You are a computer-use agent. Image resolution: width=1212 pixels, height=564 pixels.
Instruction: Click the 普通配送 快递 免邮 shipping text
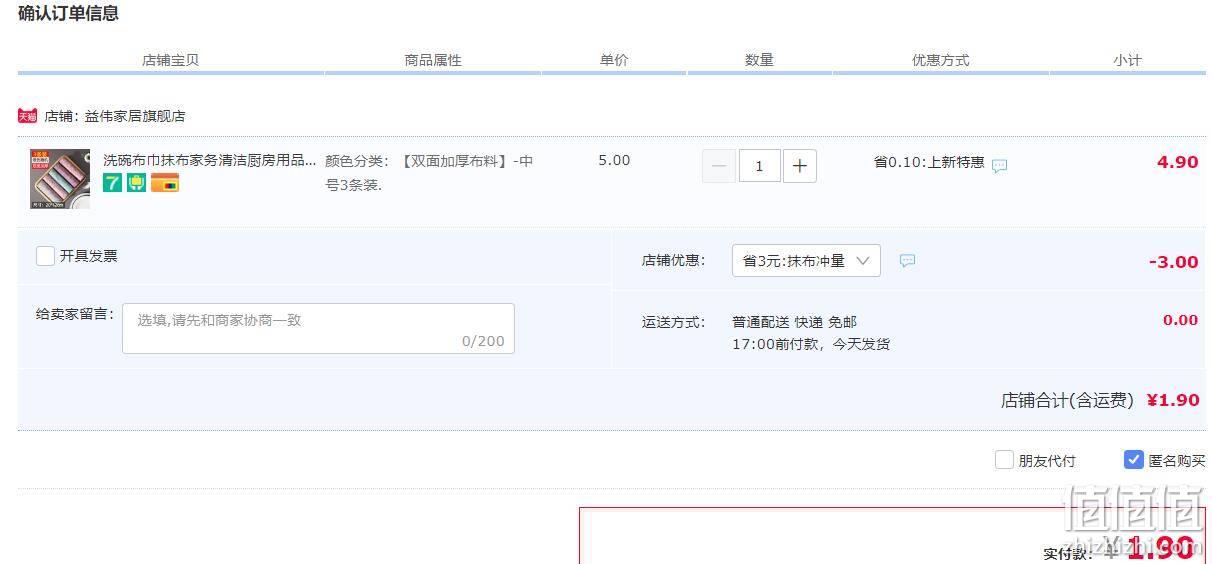point(794,322)
